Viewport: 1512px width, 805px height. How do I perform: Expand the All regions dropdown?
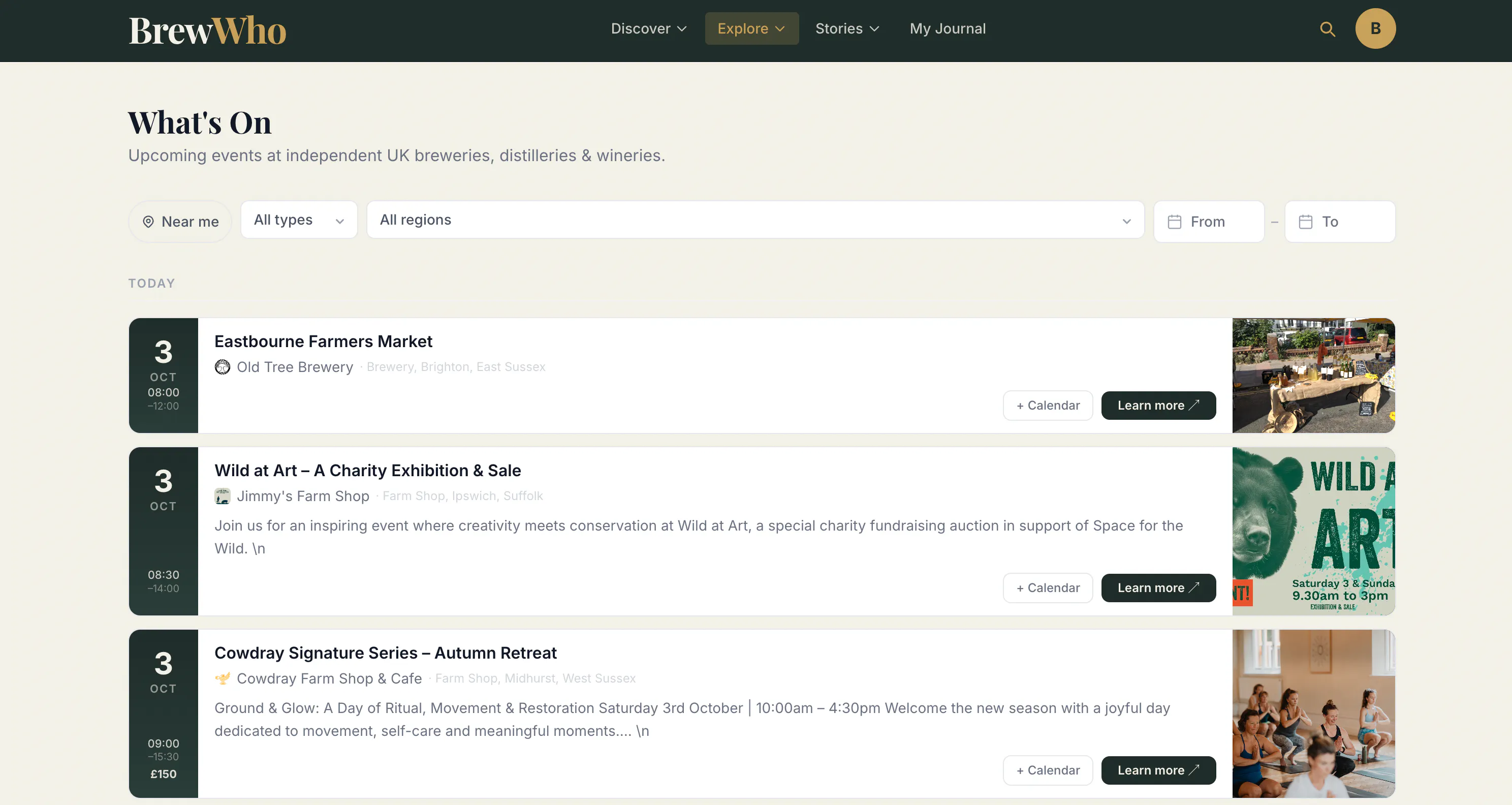(x=755, y=220)
